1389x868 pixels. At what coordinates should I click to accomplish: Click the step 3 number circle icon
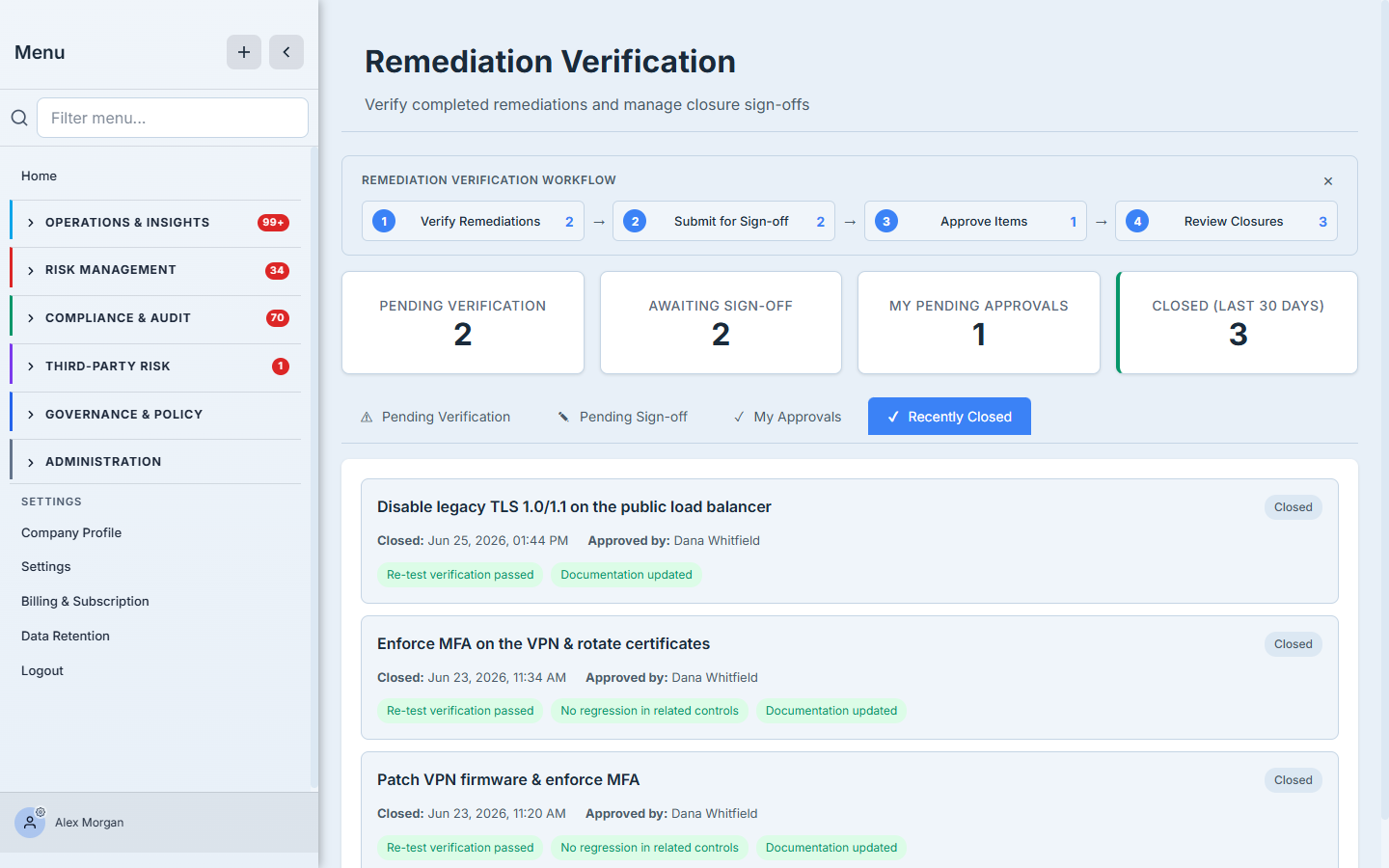pos(886,221)
